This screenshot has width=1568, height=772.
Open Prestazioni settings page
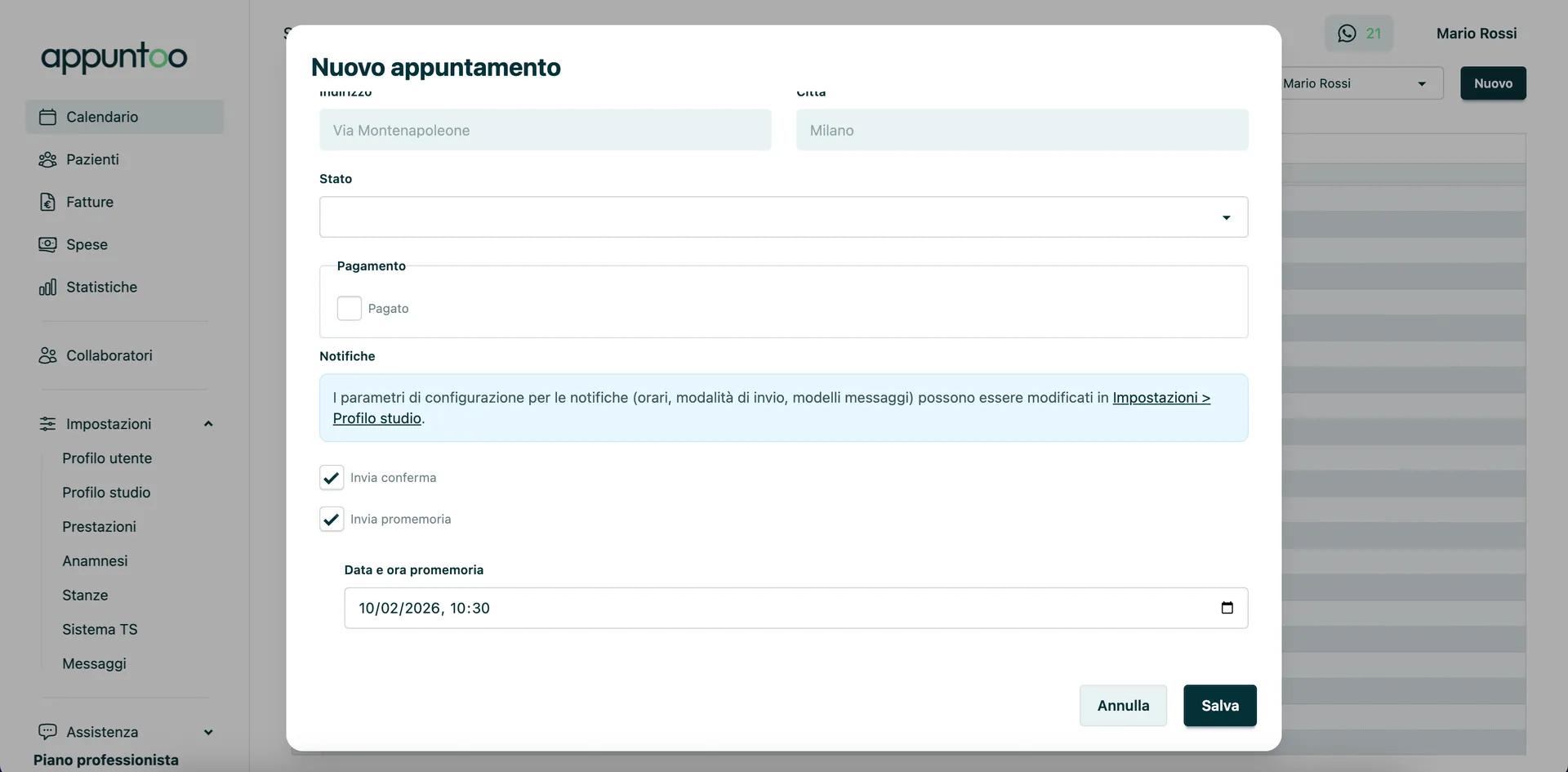99,527
